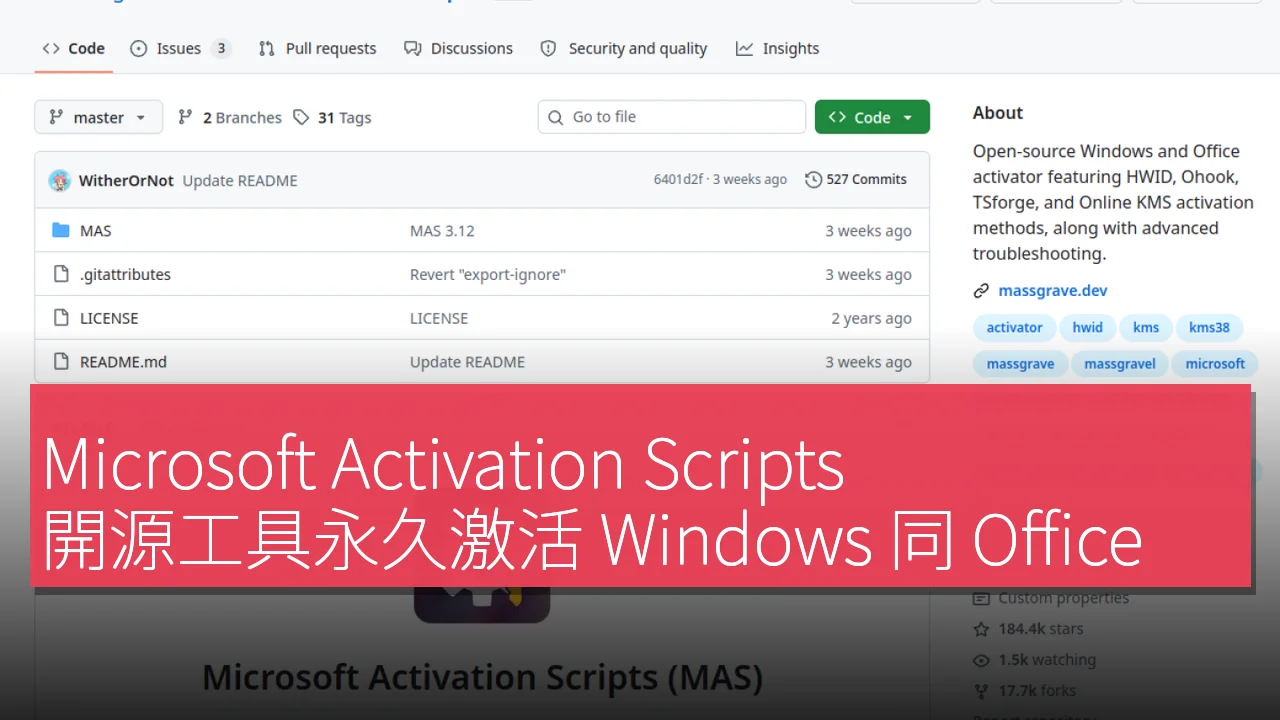Click the tag icon beside 31 Tags
The height and width of the screenshot is (720, 1280).
click(301, 117)
